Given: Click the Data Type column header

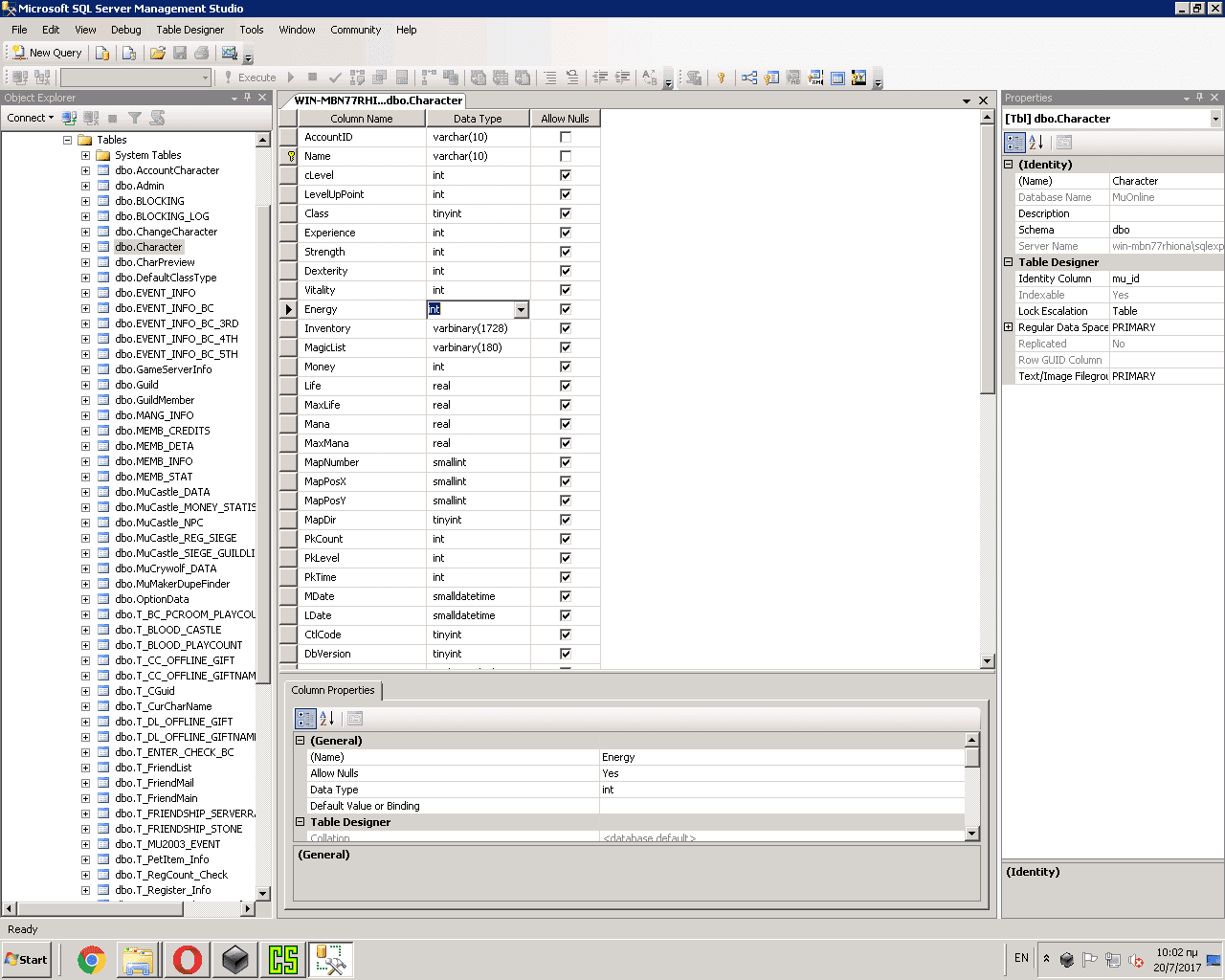Looking at the screenshot, I should point(478,119).
